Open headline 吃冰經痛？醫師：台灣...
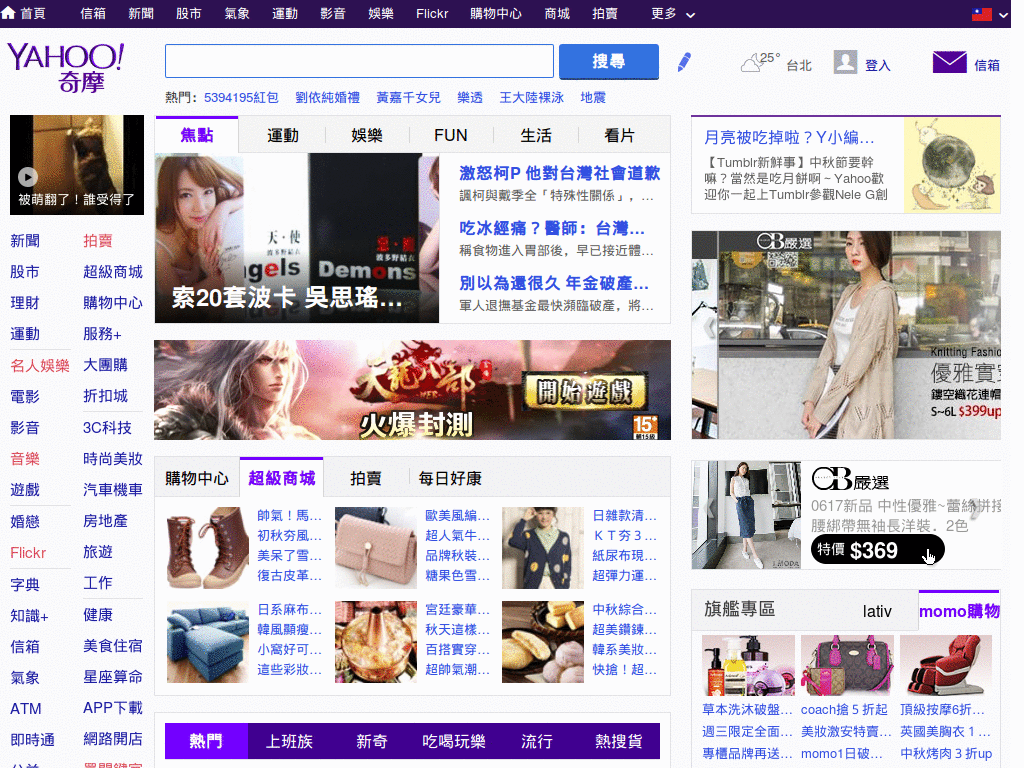 coord(552,228)
